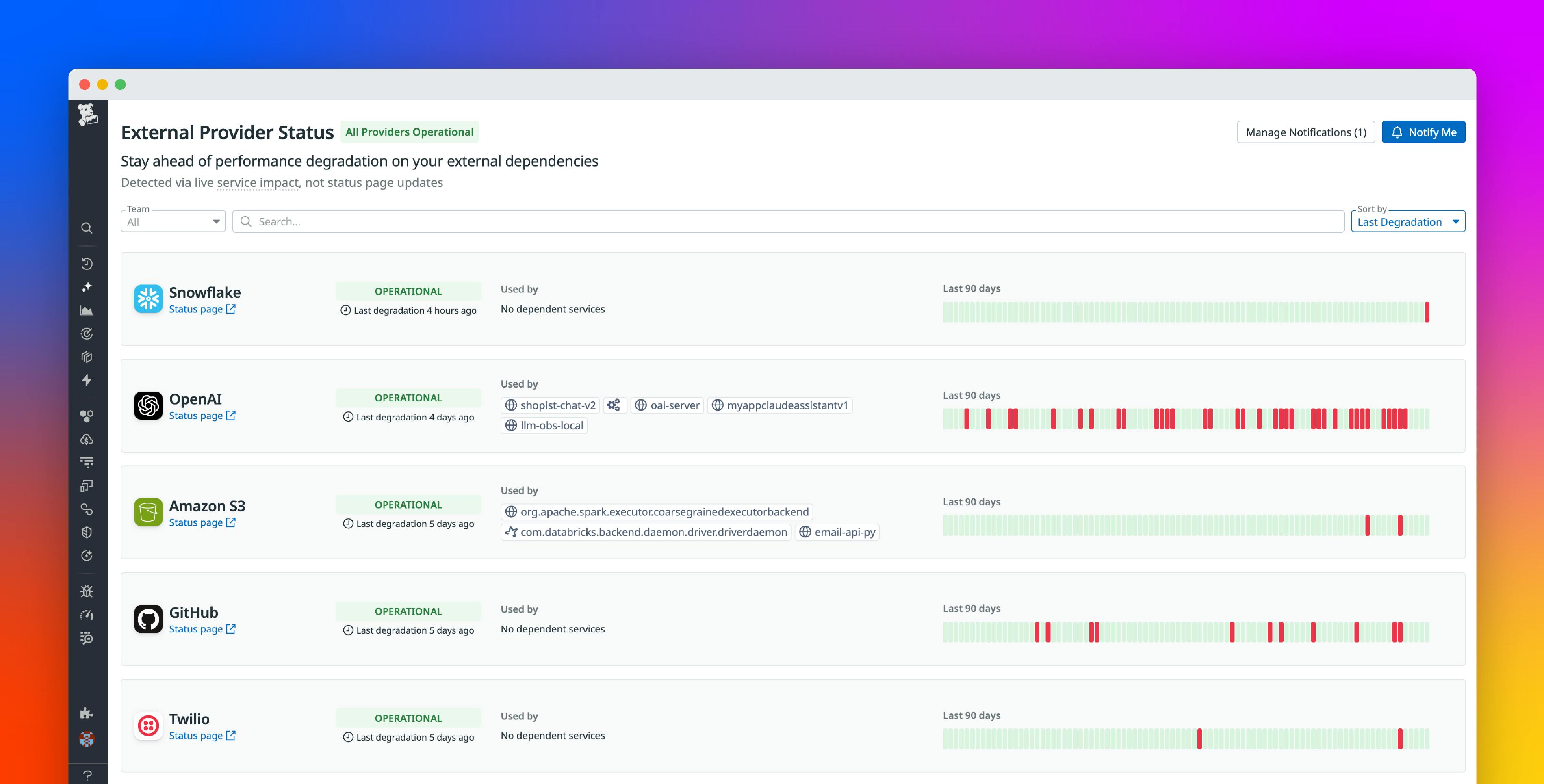The height and width of the screenshot is (784, 1544).
Task: Open search from the left sidebar
Action: click(87, 228)
